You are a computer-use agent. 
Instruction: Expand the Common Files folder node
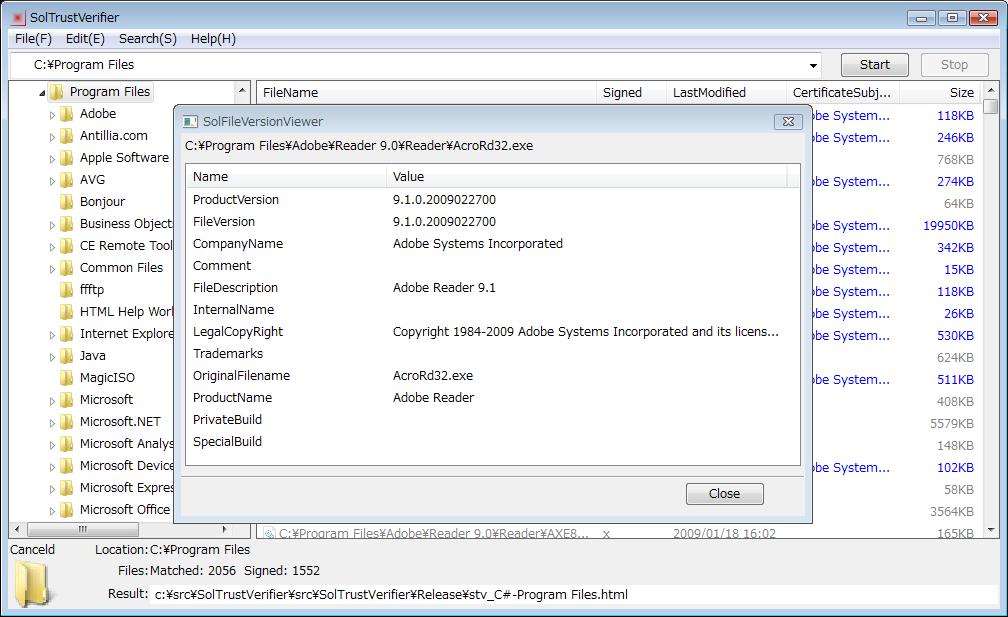(x=52, y=269)
